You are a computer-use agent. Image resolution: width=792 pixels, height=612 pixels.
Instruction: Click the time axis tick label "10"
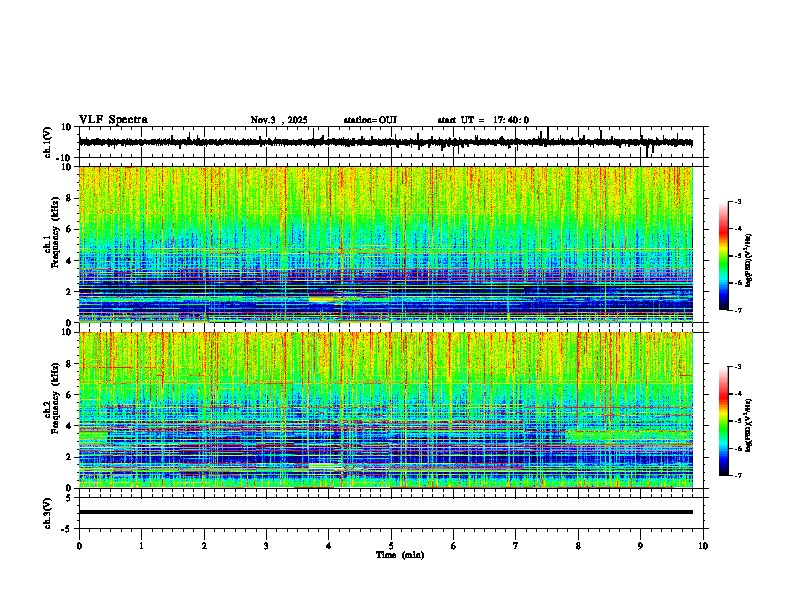click(703, 546)
